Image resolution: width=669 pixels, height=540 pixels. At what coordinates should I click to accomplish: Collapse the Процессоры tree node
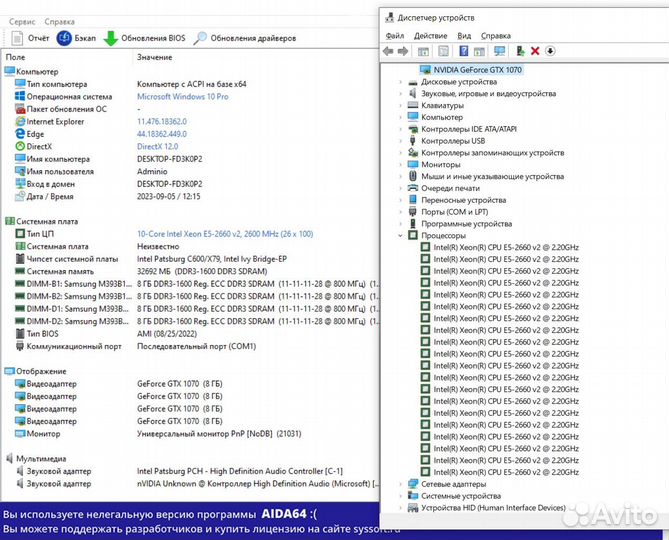click(x=400, y=235)
